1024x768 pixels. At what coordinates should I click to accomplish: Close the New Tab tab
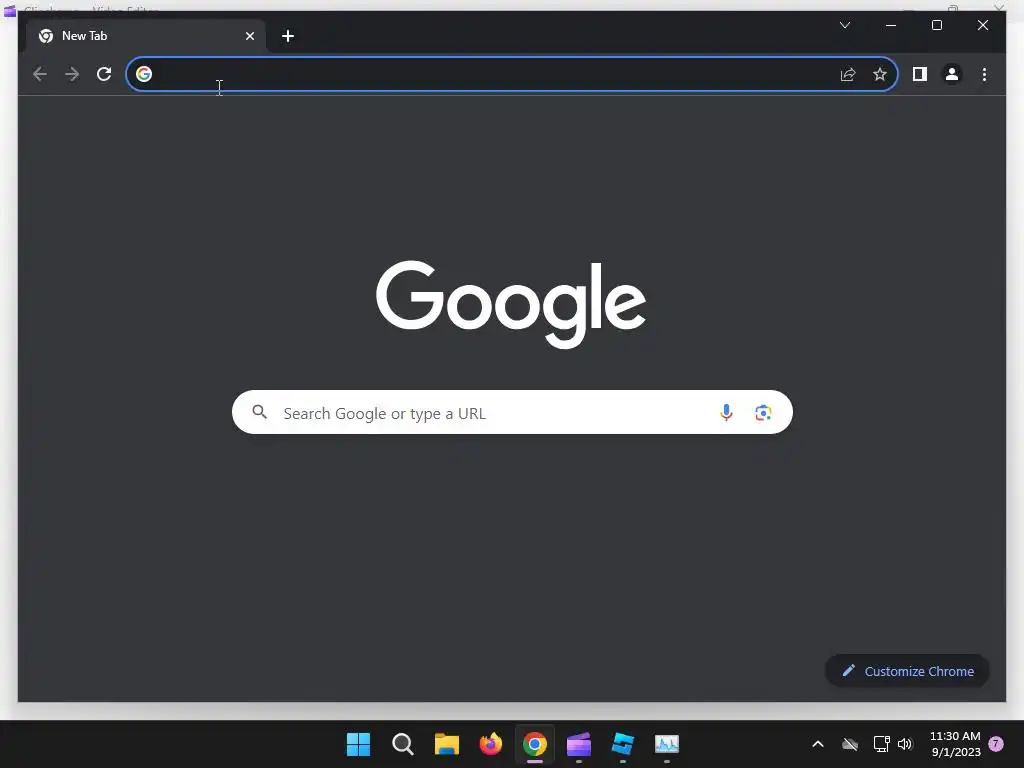click(x=250, y=36)
